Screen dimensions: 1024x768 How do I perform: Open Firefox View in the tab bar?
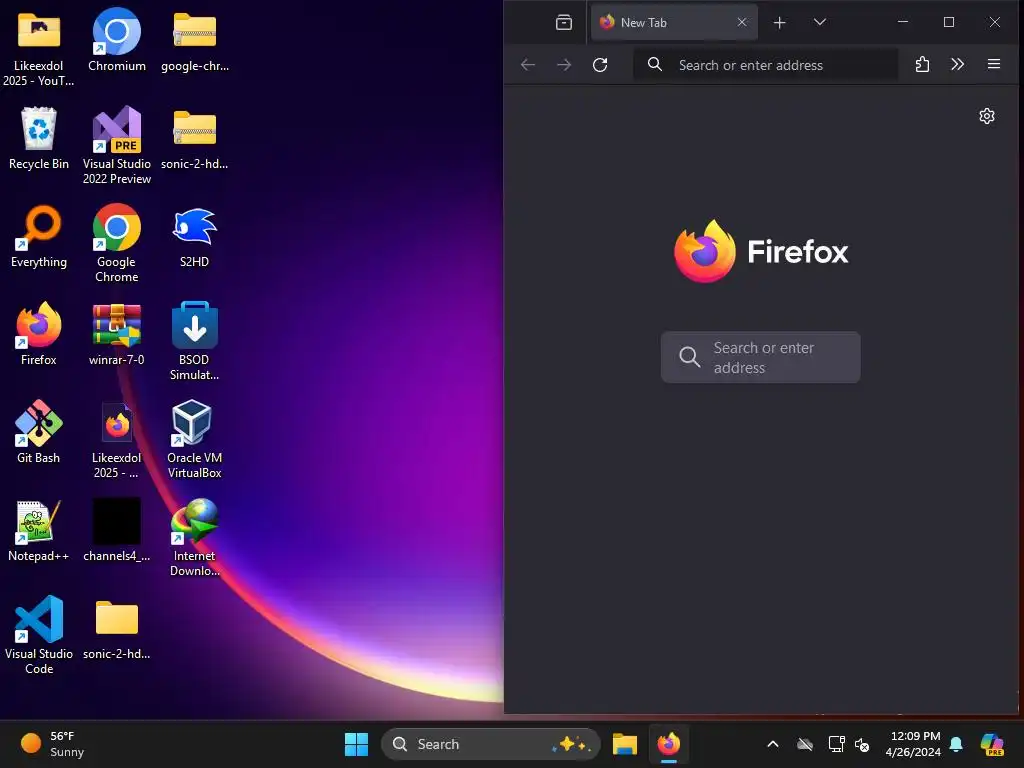coord(564,23)
